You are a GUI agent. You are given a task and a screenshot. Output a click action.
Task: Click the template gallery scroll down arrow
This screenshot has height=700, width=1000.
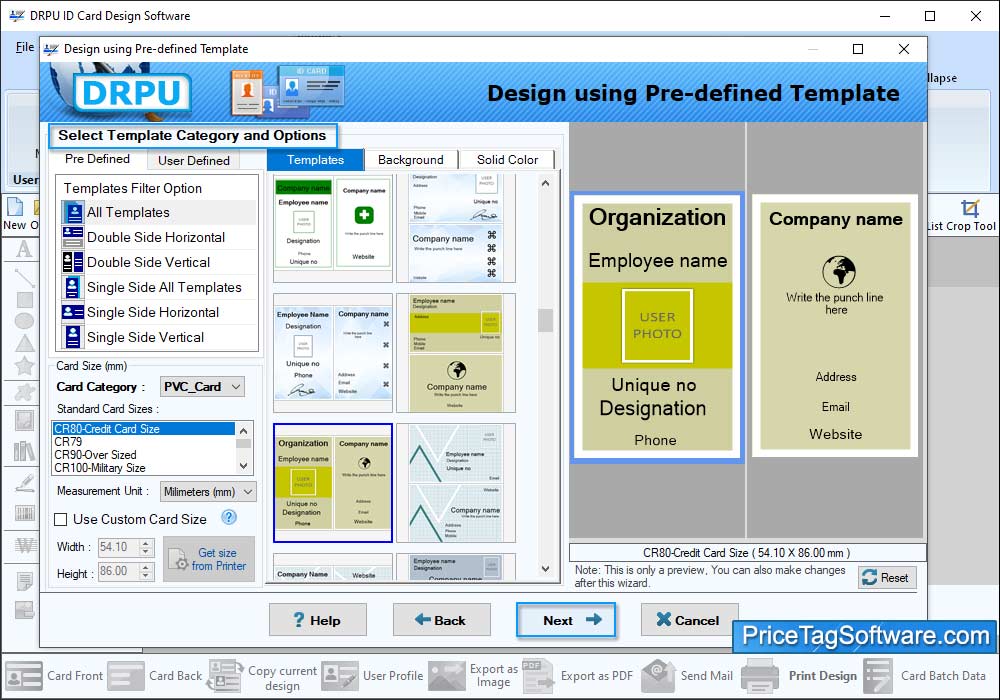[545, 569]
